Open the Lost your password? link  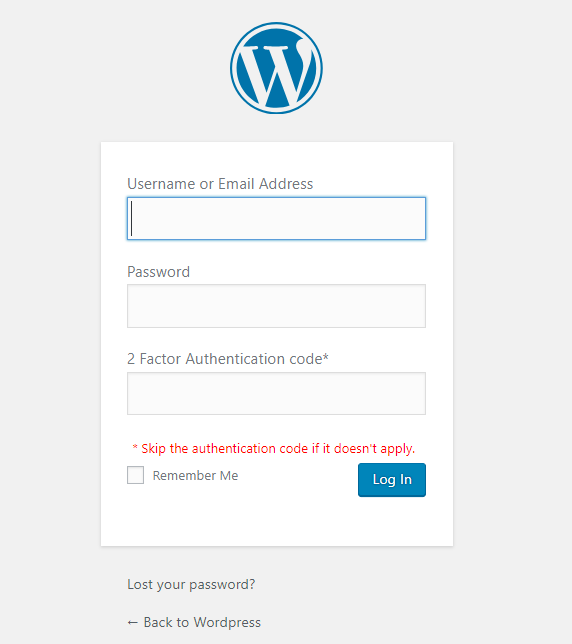pyautogui.click(x=191, y=584)
